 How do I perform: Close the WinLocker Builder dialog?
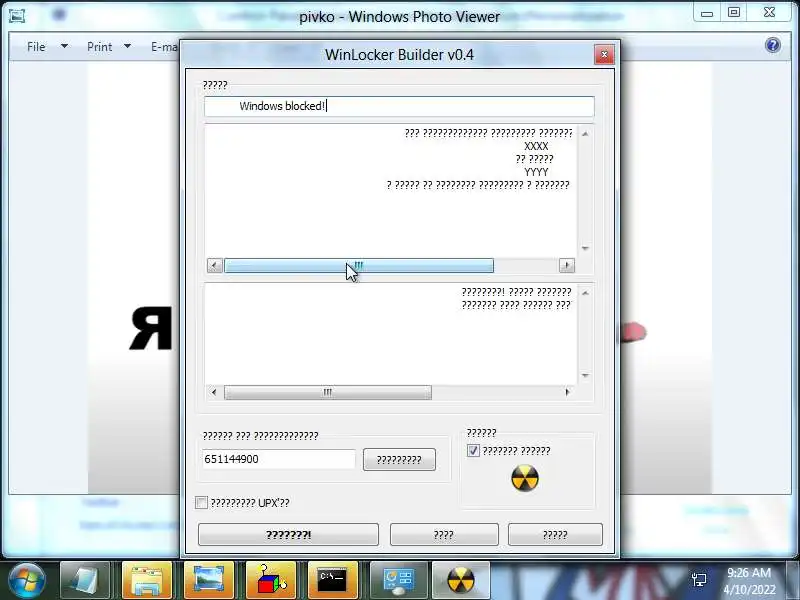[x=604, y=55]
